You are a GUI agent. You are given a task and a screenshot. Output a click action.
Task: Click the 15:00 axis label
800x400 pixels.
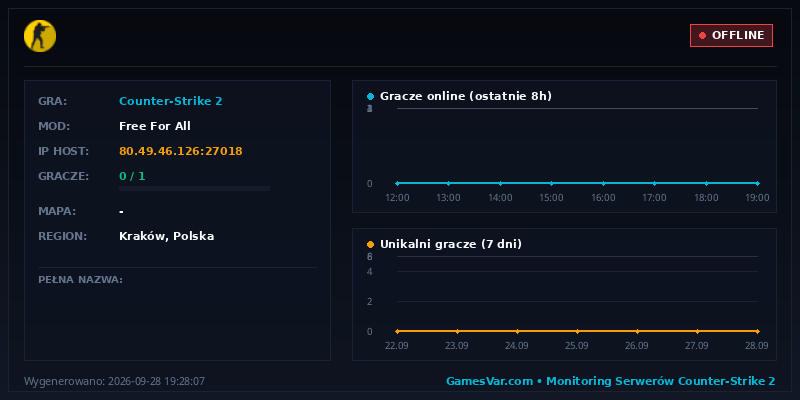tap(552, 198)
